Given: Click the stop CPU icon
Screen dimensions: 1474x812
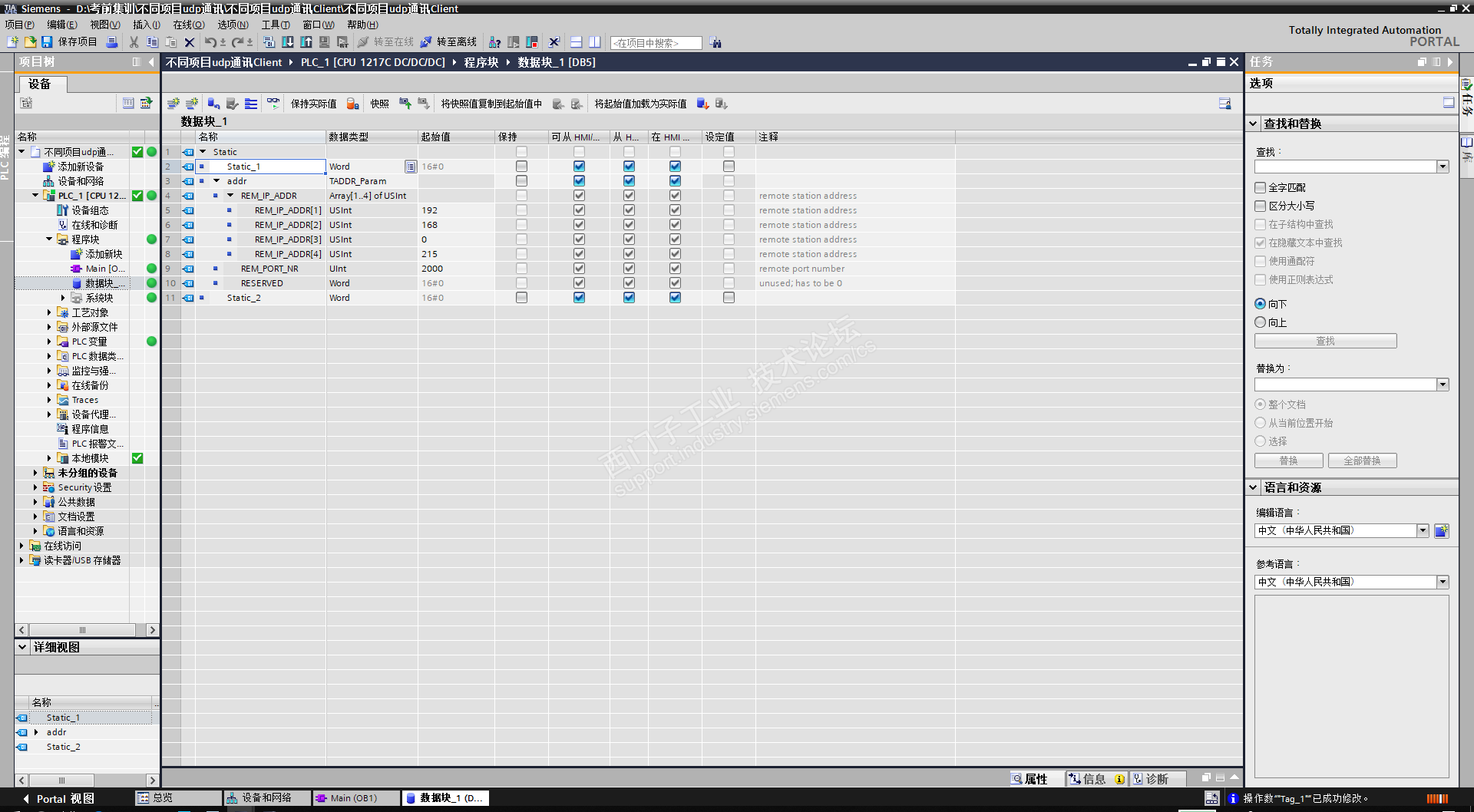Looking at the screenshot, I should point(532,42).
